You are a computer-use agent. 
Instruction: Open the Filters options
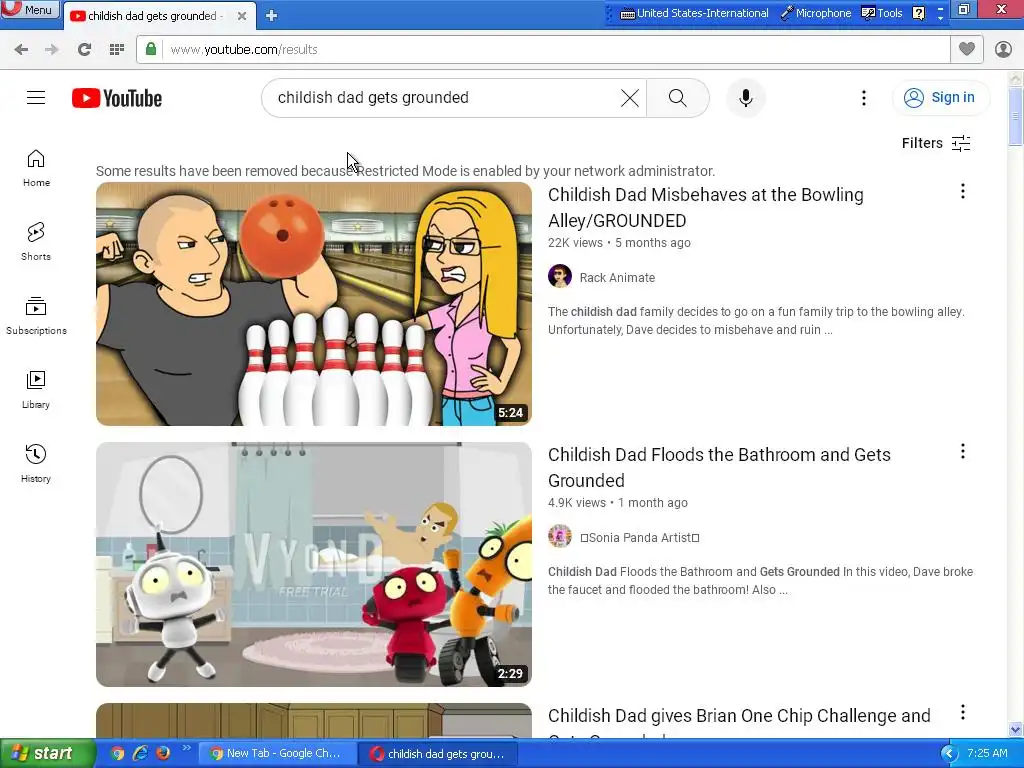point(936,143)
